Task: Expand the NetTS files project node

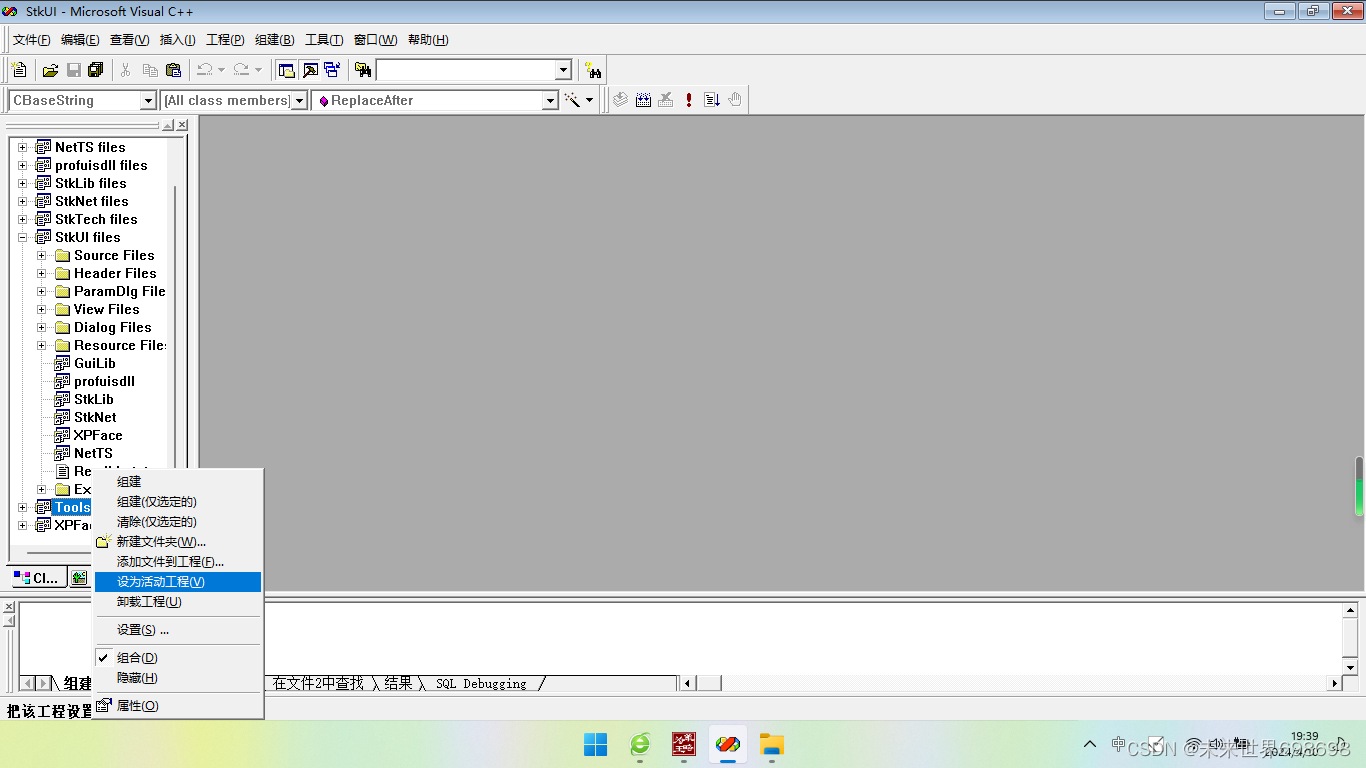Action: (23, 147)
